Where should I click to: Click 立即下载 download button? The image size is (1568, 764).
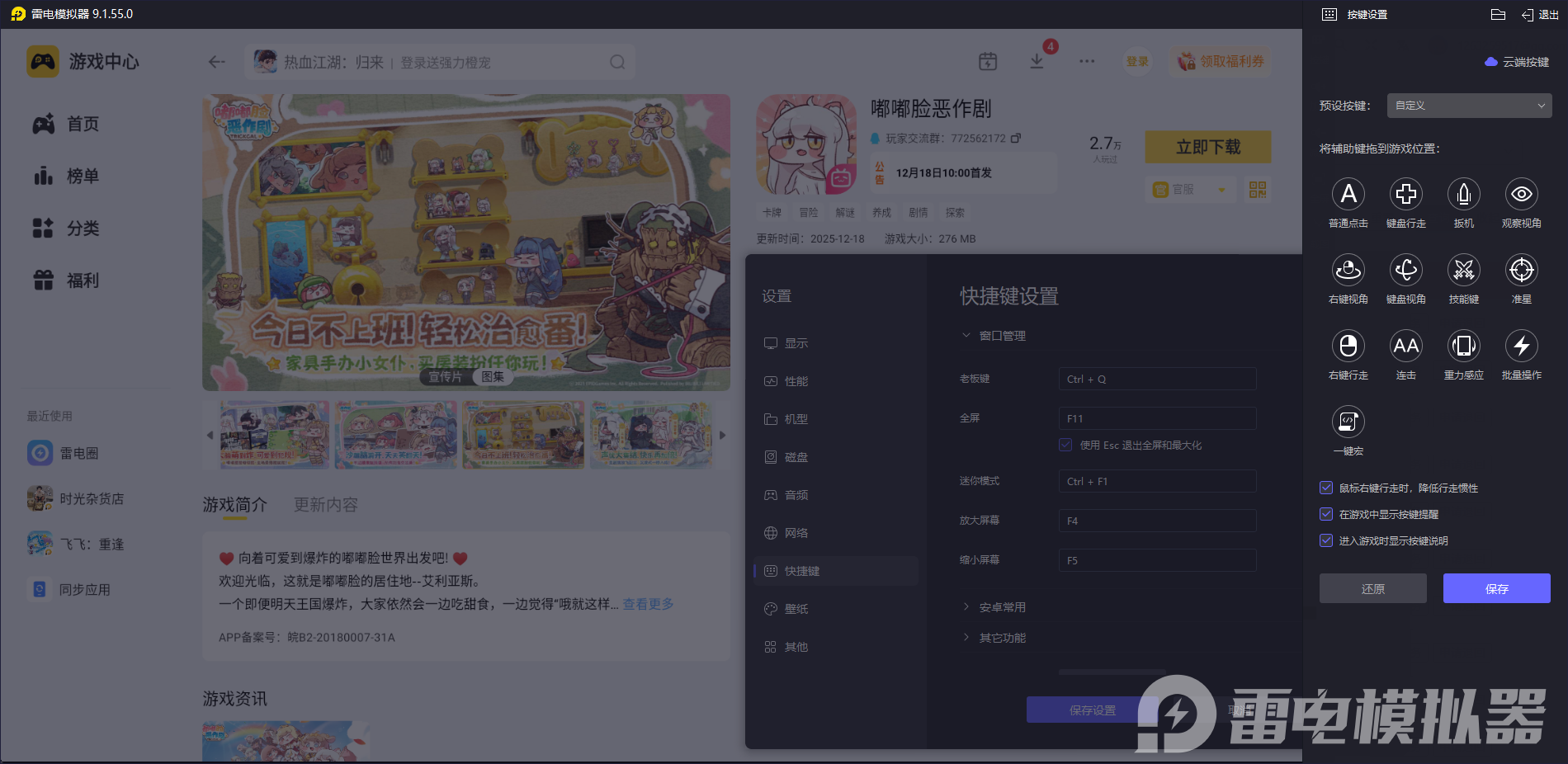pos(1208,147)
